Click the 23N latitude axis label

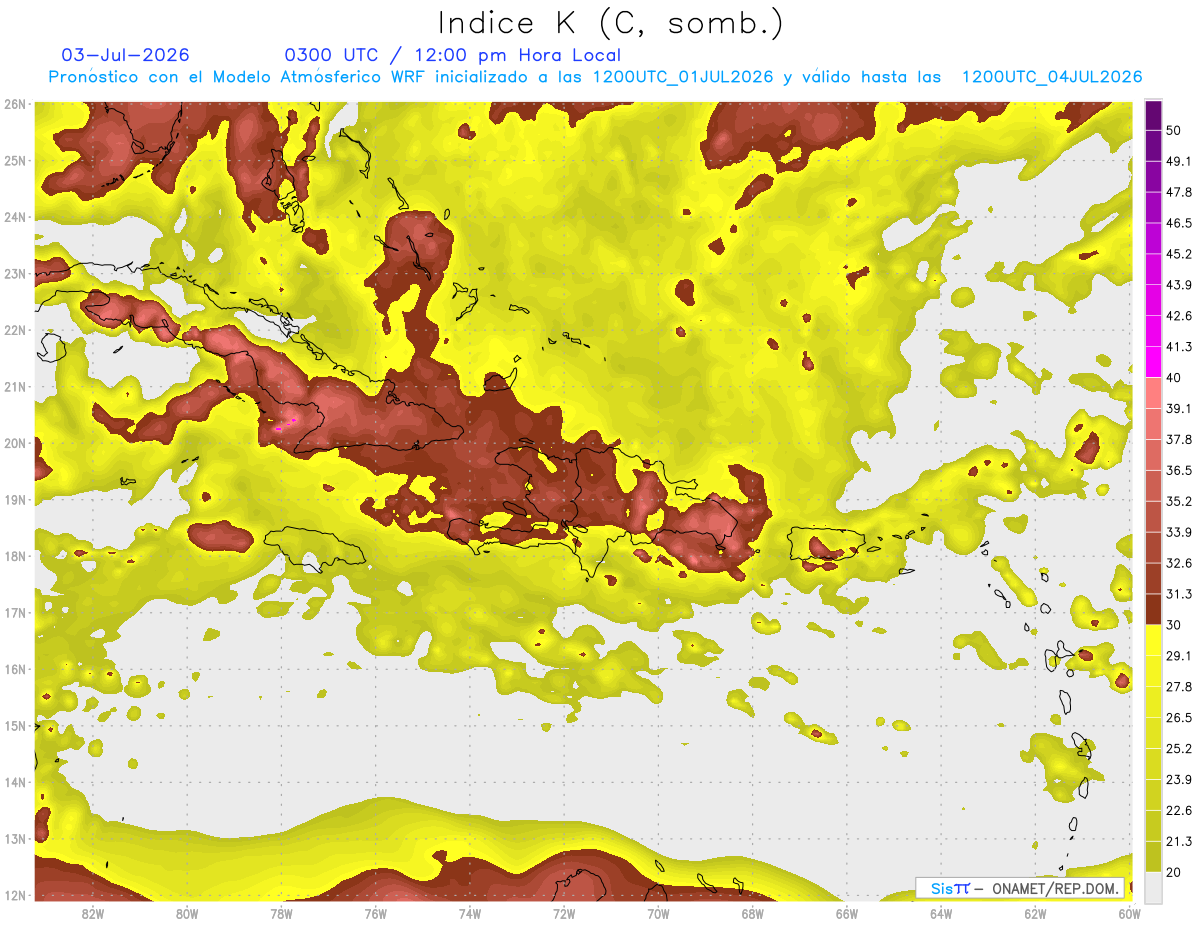tap(15, 273)
